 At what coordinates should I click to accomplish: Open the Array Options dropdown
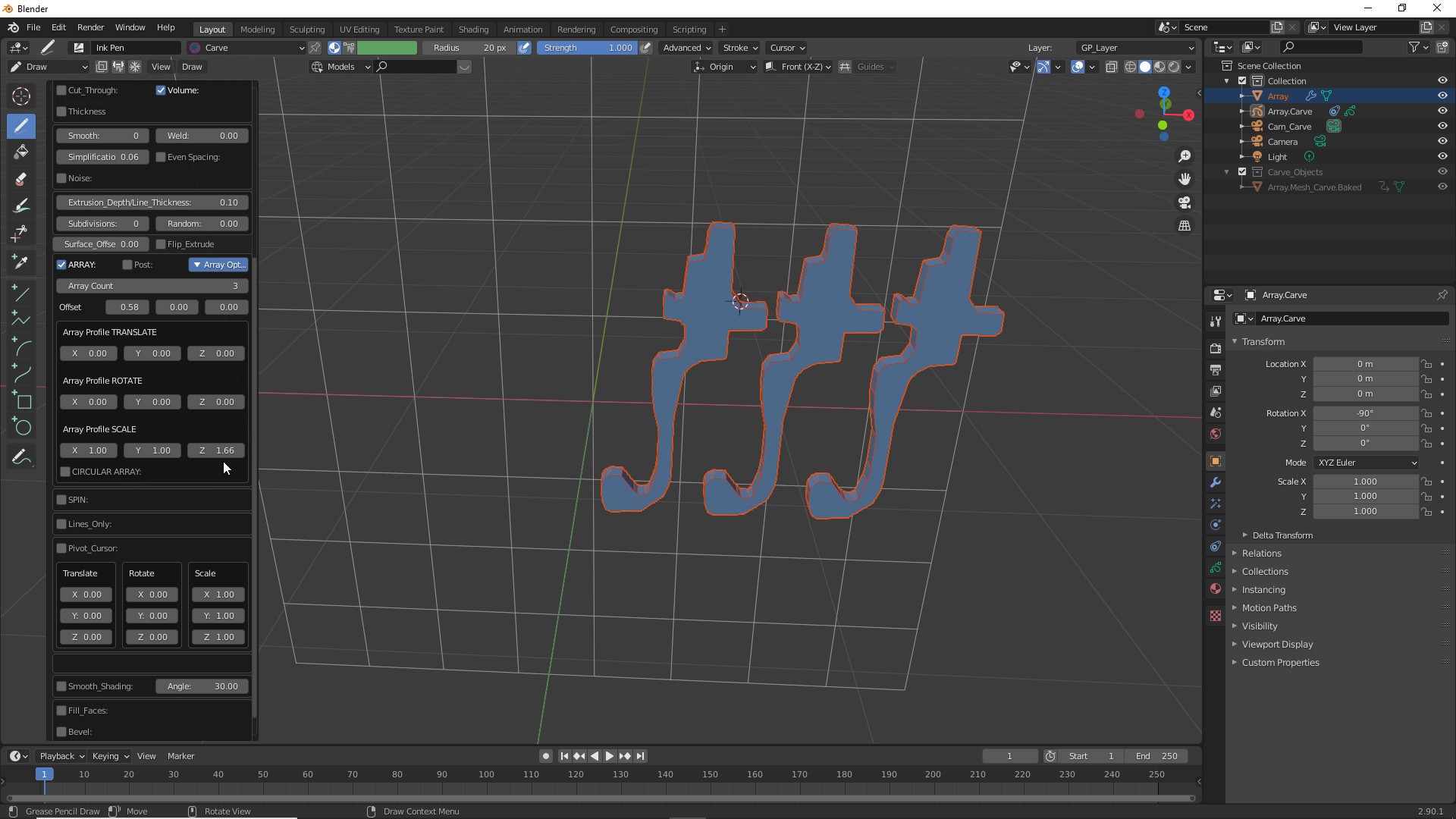218,265
